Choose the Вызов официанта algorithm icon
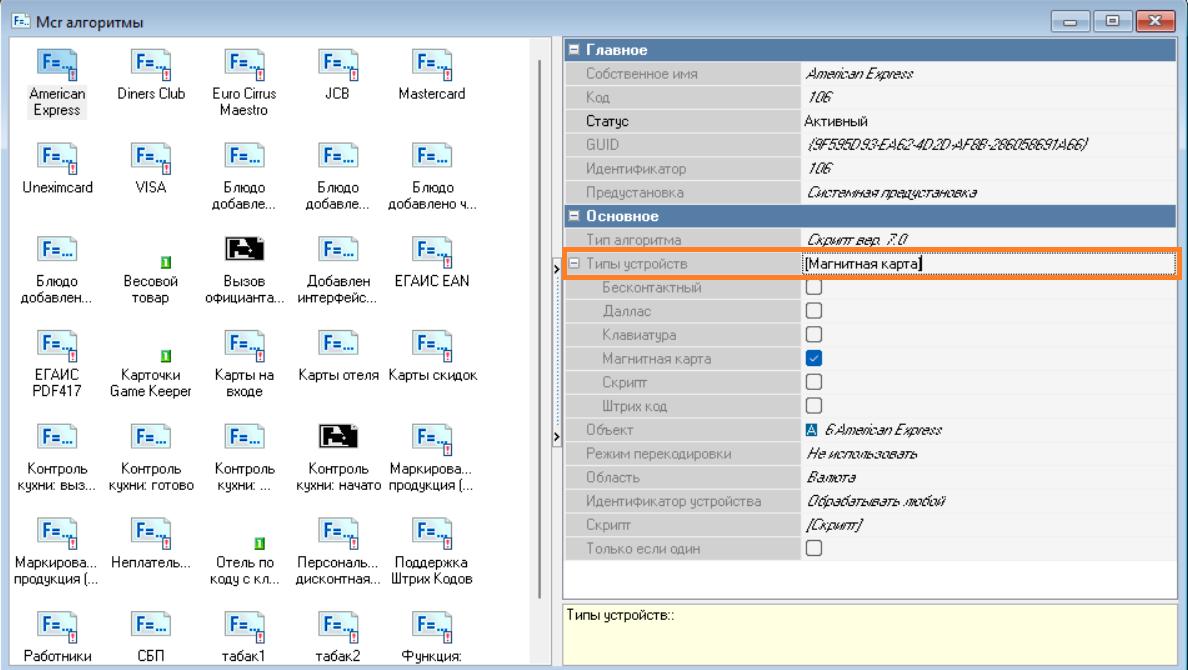Image resolution: width=1188 pixels, height=670 pixels. [244, 250]
